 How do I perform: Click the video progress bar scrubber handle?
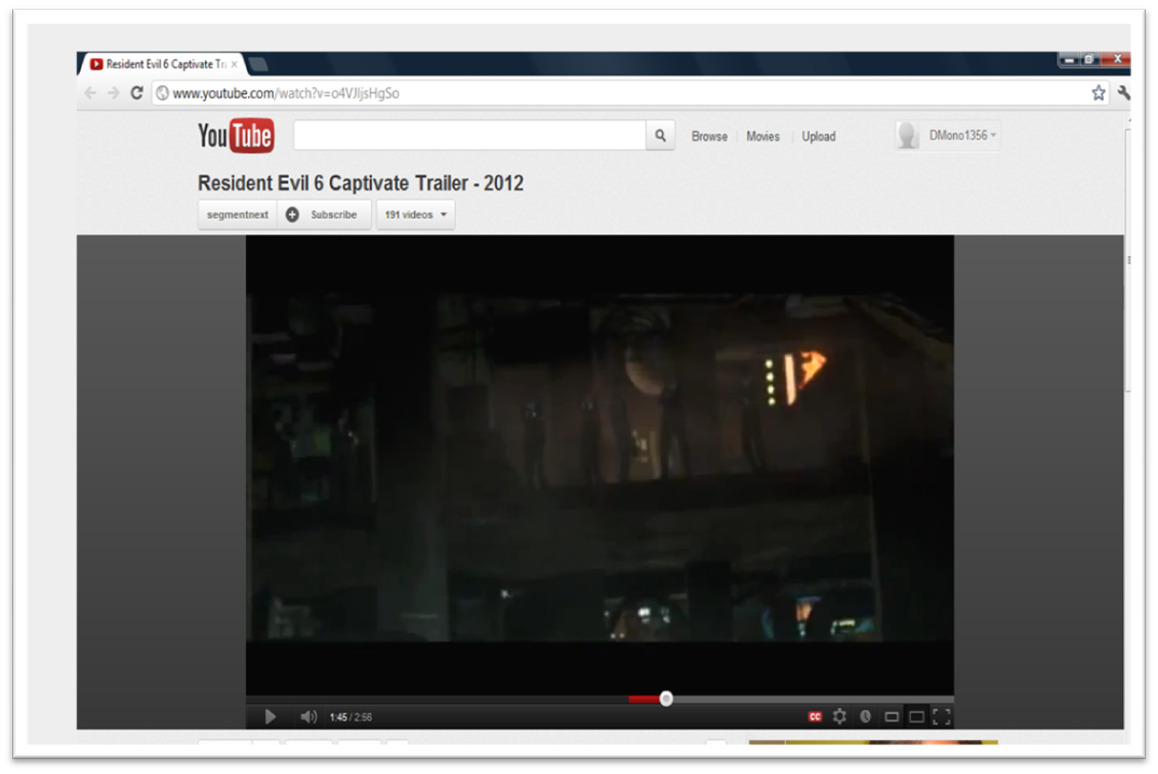pos(666,699)
